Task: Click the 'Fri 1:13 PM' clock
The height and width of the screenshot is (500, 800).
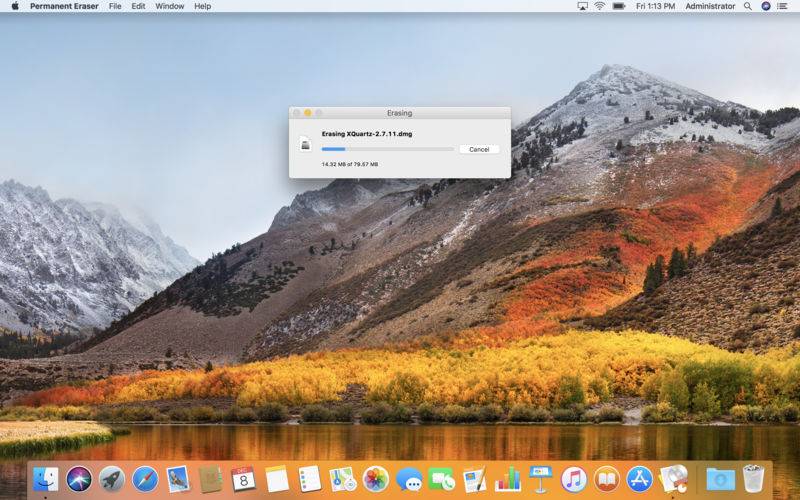Action: pyautogui.click(x=655, y=6)
